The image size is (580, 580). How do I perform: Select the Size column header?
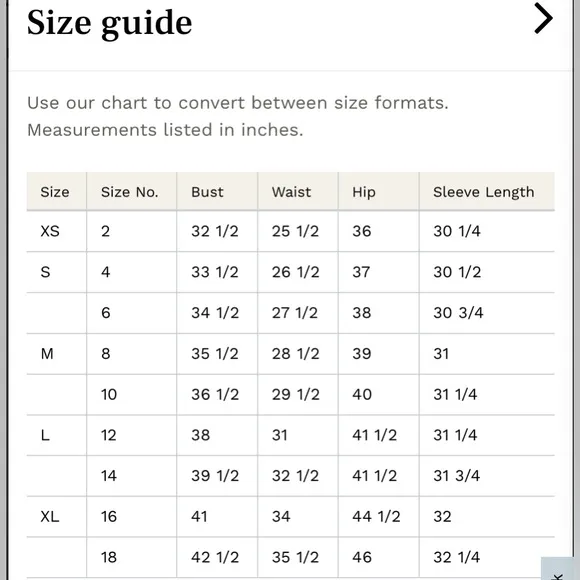pyautogui.click(x=55, y=192)
